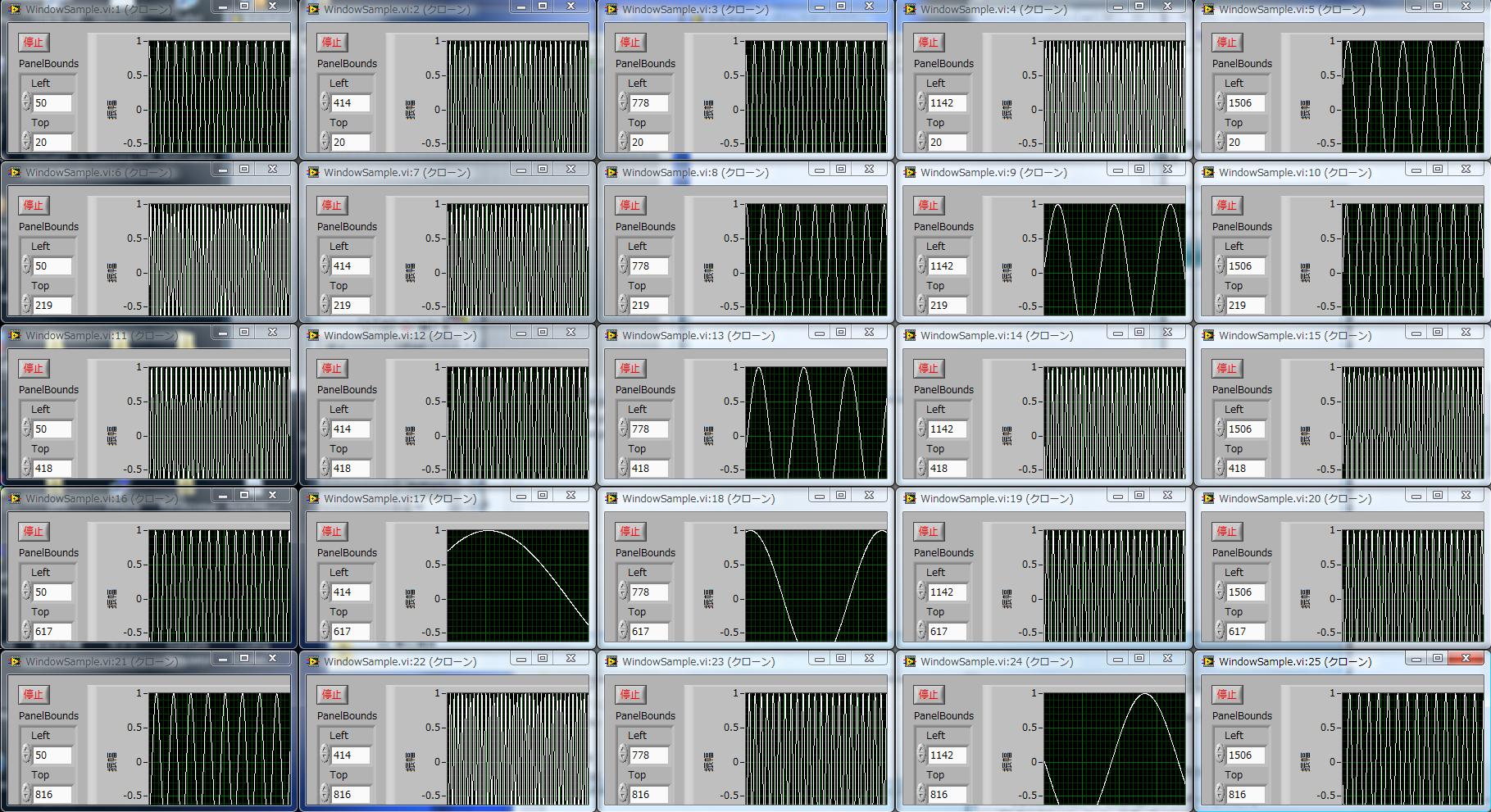The width and height of the screenshot is (1491, 812).
Task: Click the title text WindowSample.vi:6 (クローン)
Action: (98, 173)
